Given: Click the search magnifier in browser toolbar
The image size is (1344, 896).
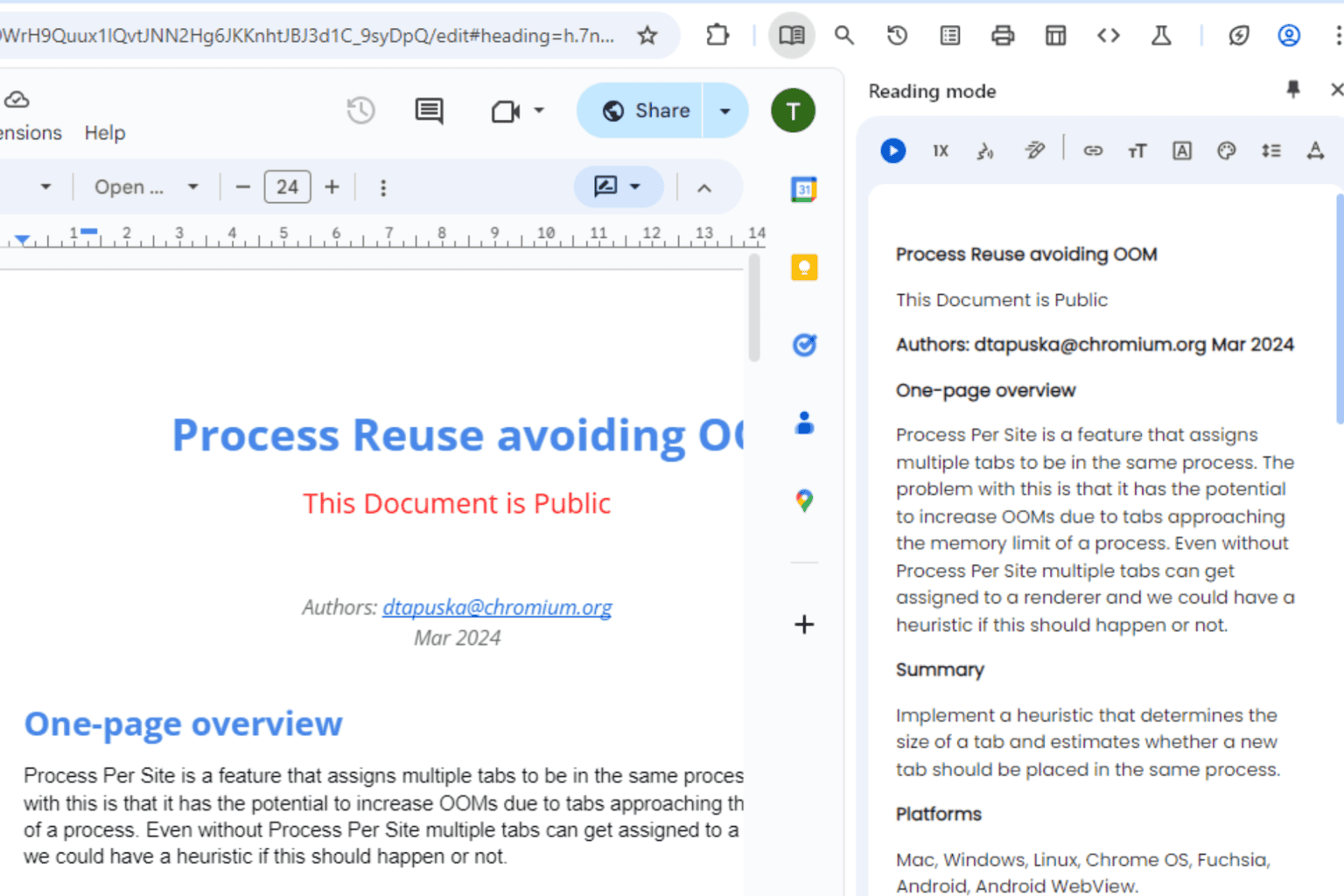Looking at the screenshot, I should [x=844, y=36].
